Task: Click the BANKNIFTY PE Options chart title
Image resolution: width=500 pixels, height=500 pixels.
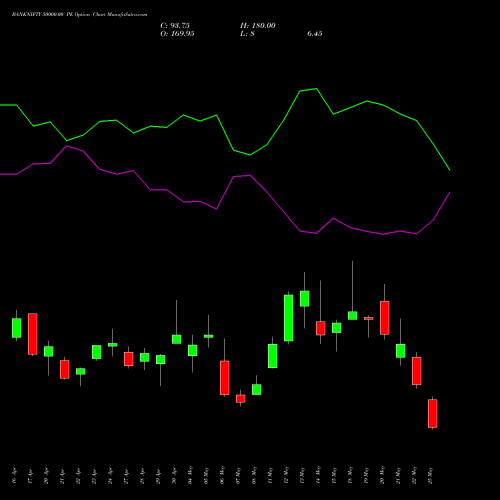Action: point(79,15)
